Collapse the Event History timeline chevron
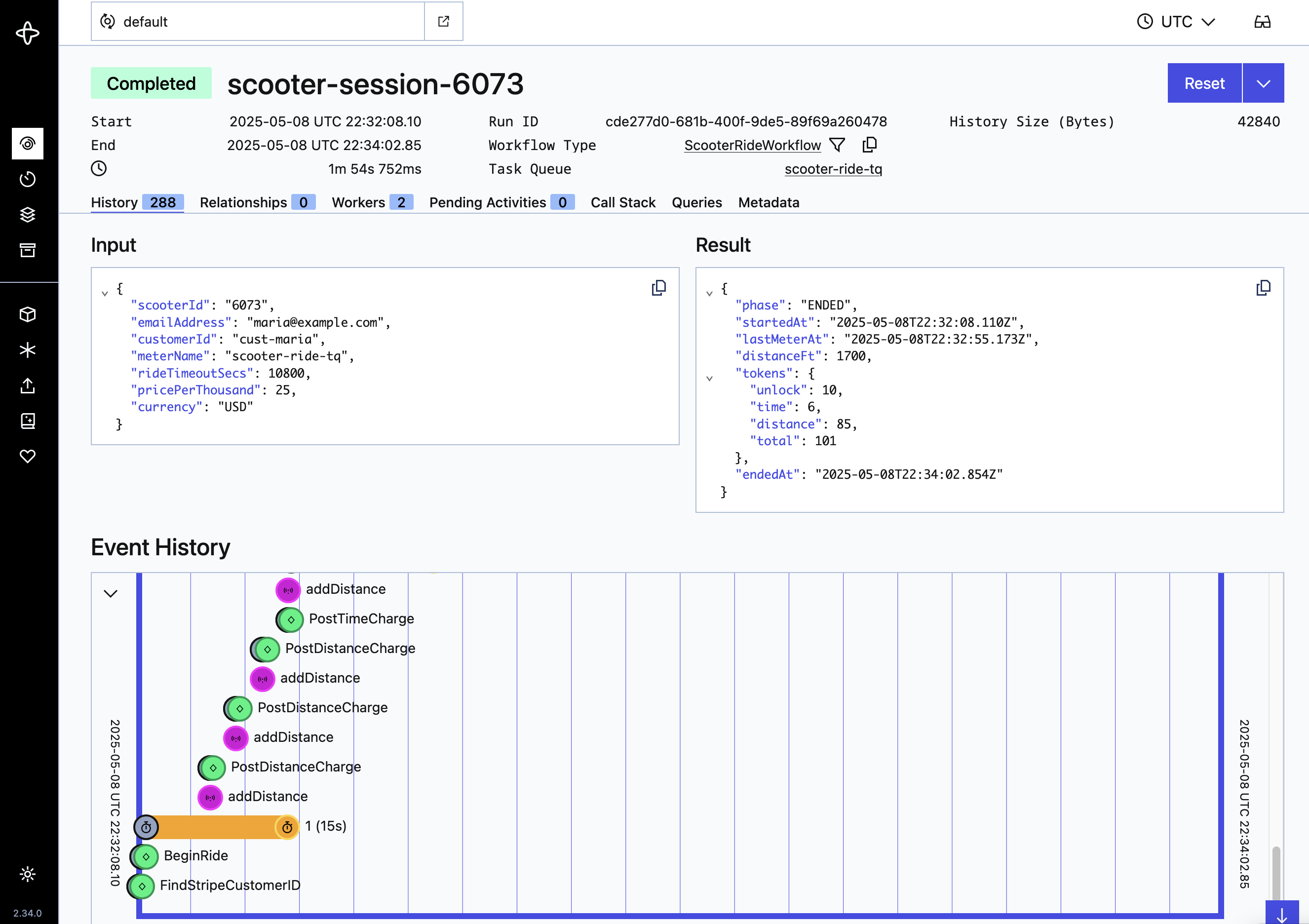Screen dimensions: 1309x924 coord(111,593)
